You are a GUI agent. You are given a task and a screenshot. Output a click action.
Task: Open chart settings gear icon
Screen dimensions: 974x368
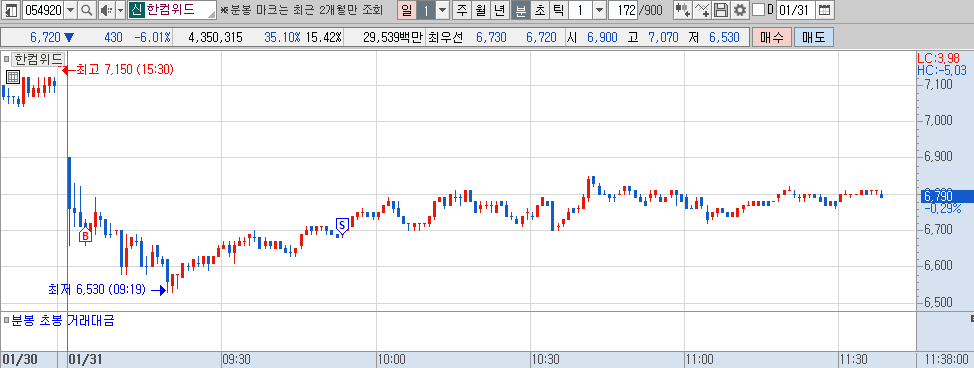pyautogui.click(x=739, y=10)
